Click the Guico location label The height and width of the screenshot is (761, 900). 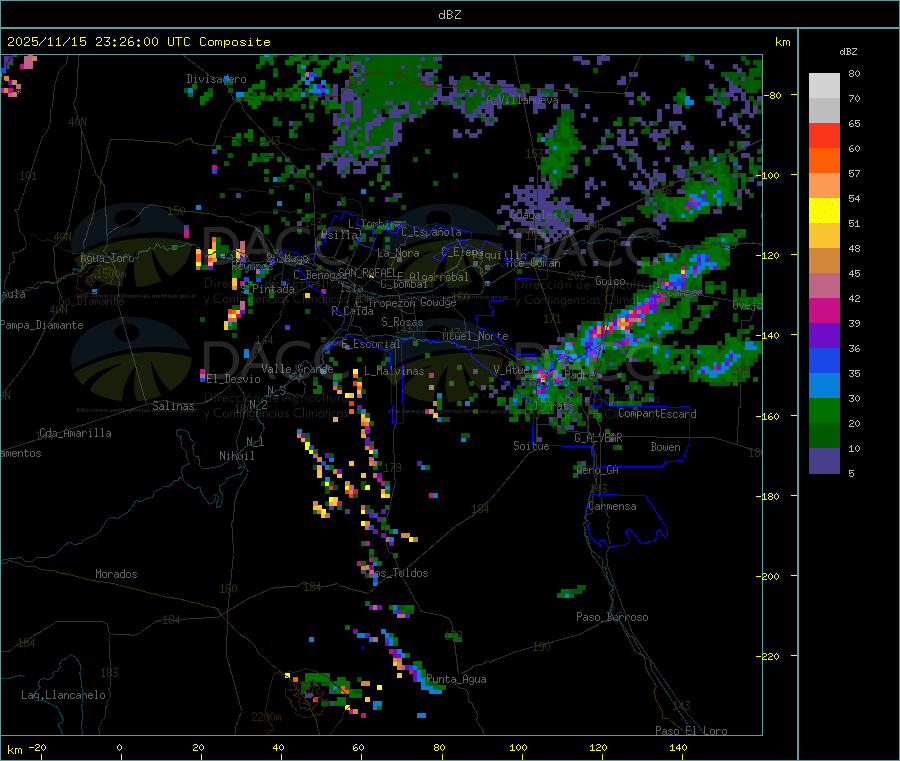click(610, 281)
